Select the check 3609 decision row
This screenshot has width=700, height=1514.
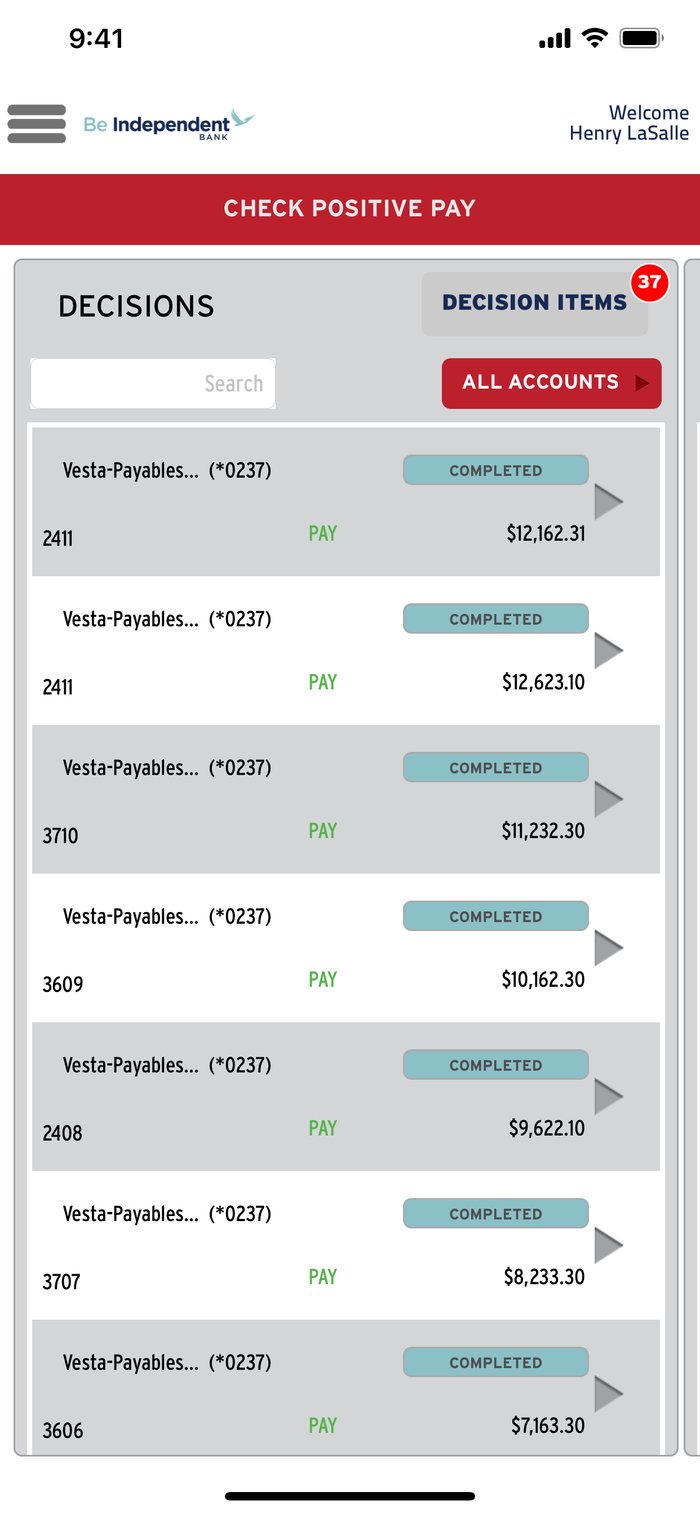tap(346, 948)
